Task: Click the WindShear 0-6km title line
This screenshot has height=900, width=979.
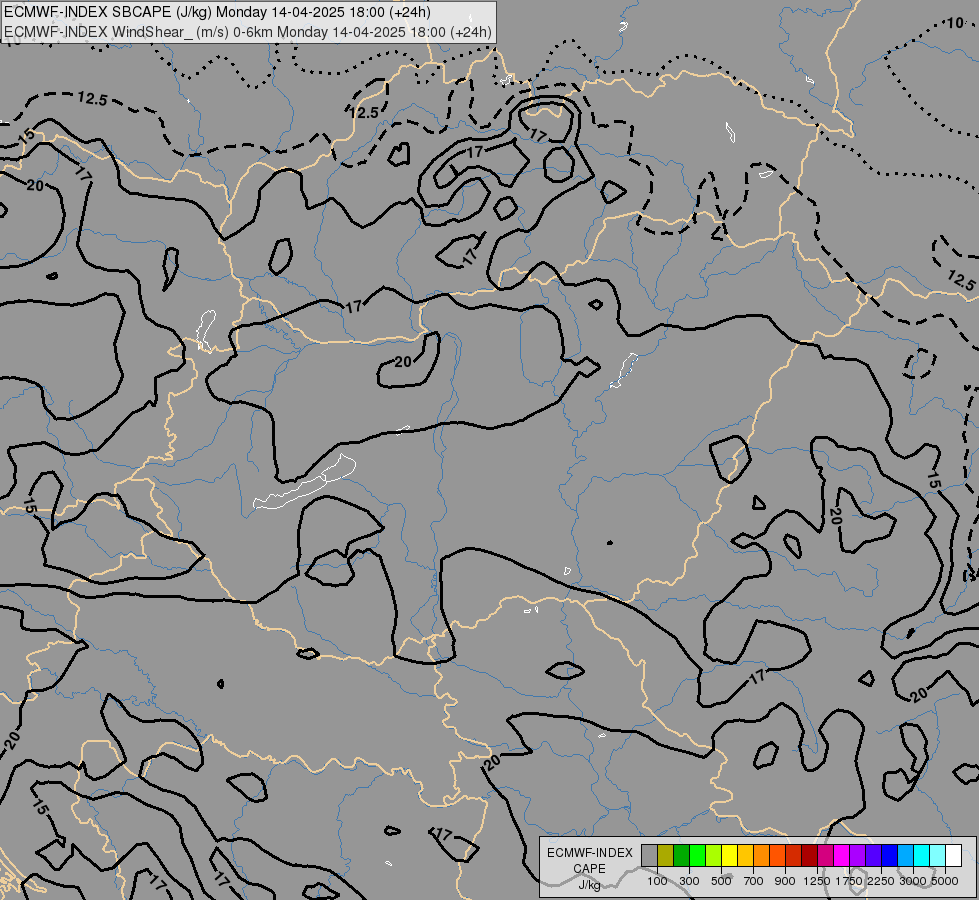Action: pyautogui.click(x=247, y=32)
